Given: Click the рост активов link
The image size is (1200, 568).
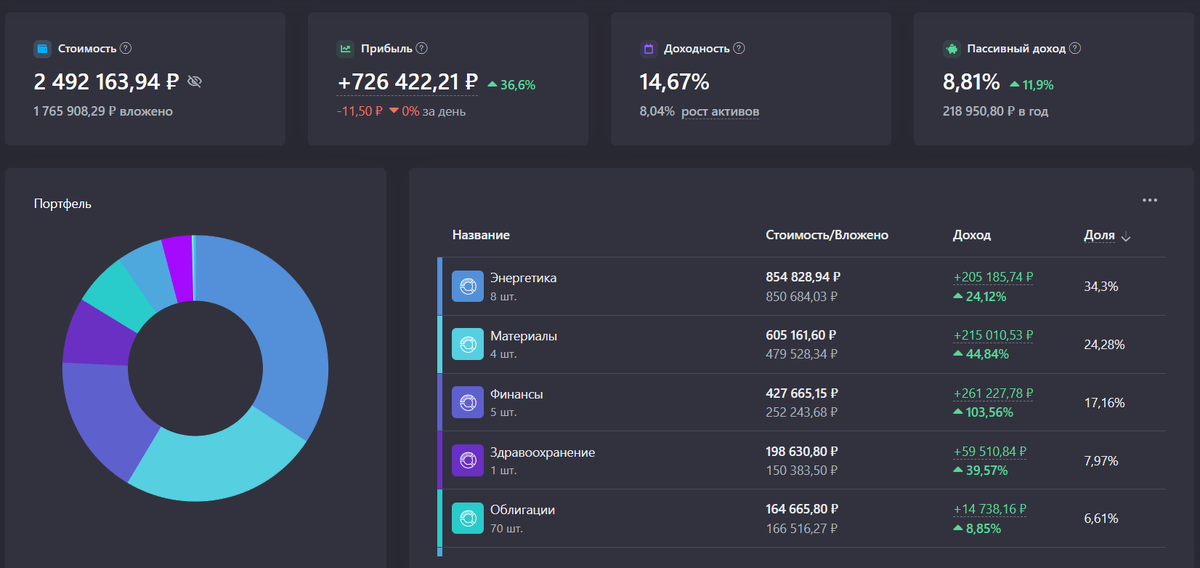Looking at the screenshot, I should tap(720, 111).
